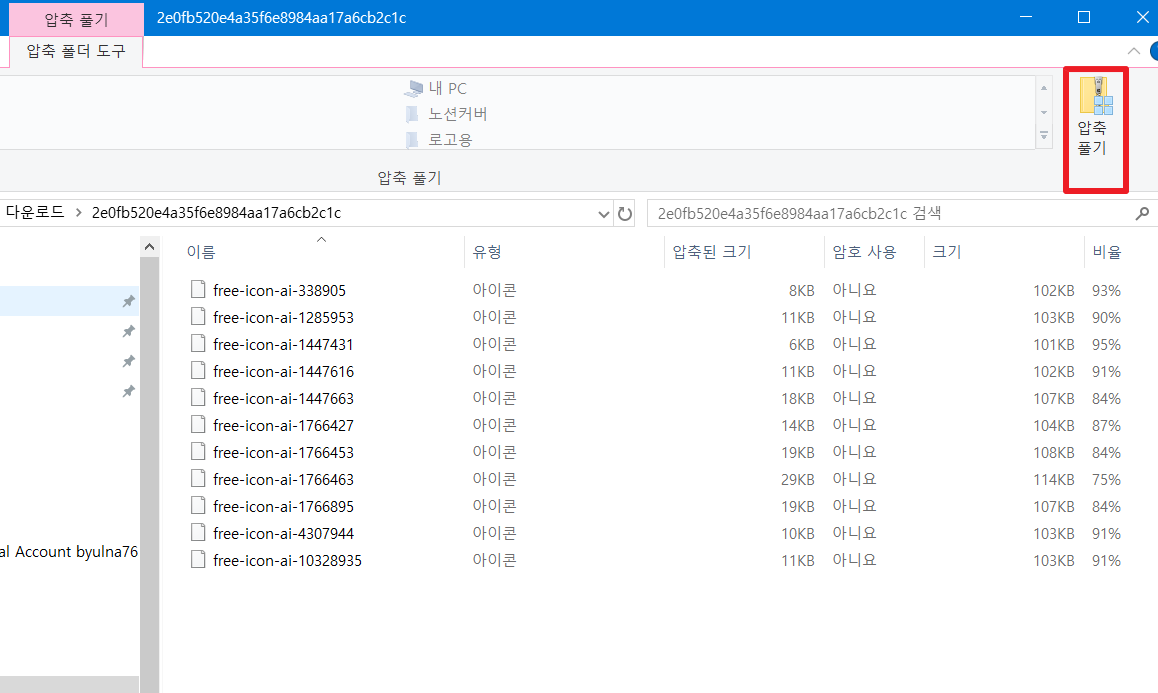The width and height of the screenshot is (1158, 693).
Task: Open the 압축 풀기 context tab
Action: click(76, 19)
